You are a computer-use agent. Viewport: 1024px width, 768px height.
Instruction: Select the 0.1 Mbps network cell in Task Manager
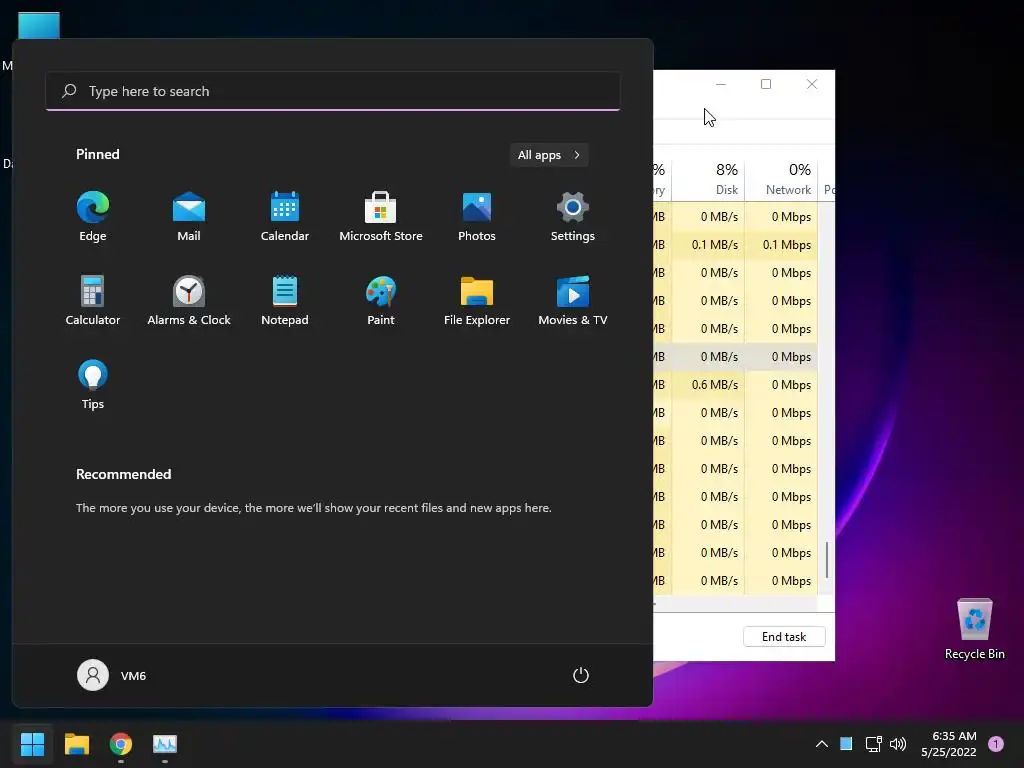click(x=781, y=245)
